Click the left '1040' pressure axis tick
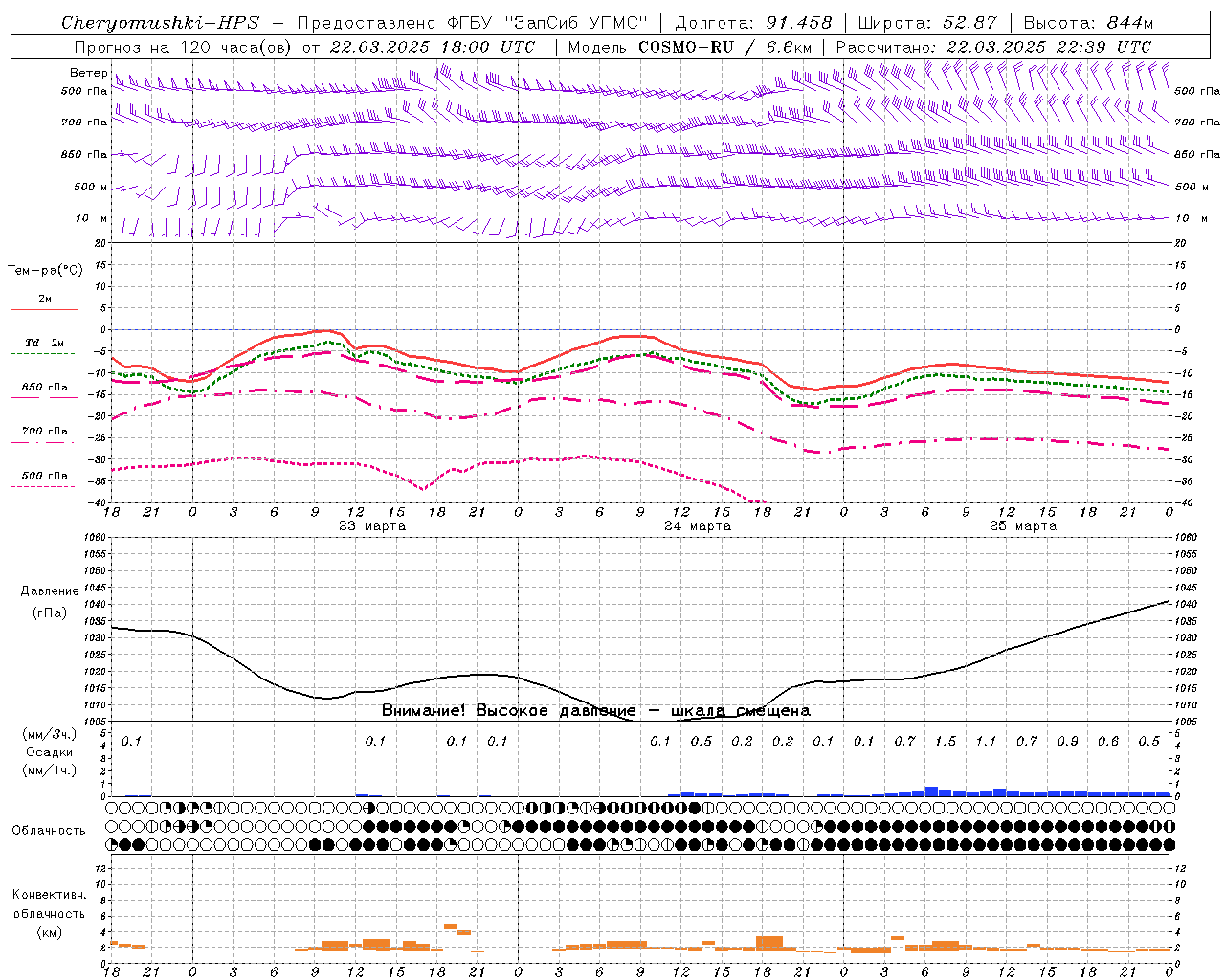The height and width of the screenshot is (980, 1225). 95,605
